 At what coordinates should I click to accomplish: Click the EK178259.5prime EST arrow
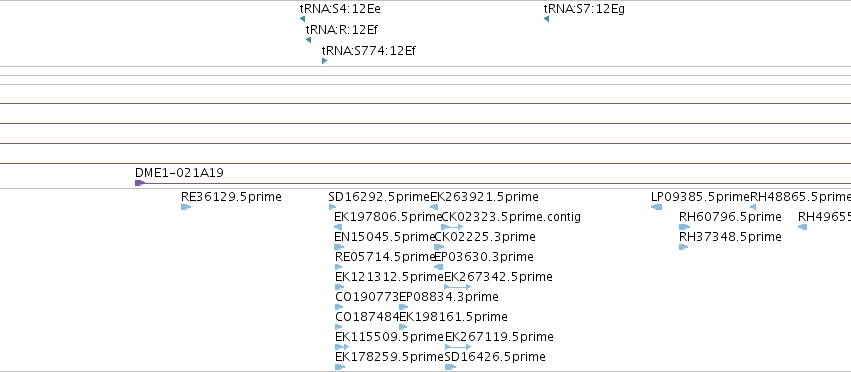(340, 367)
